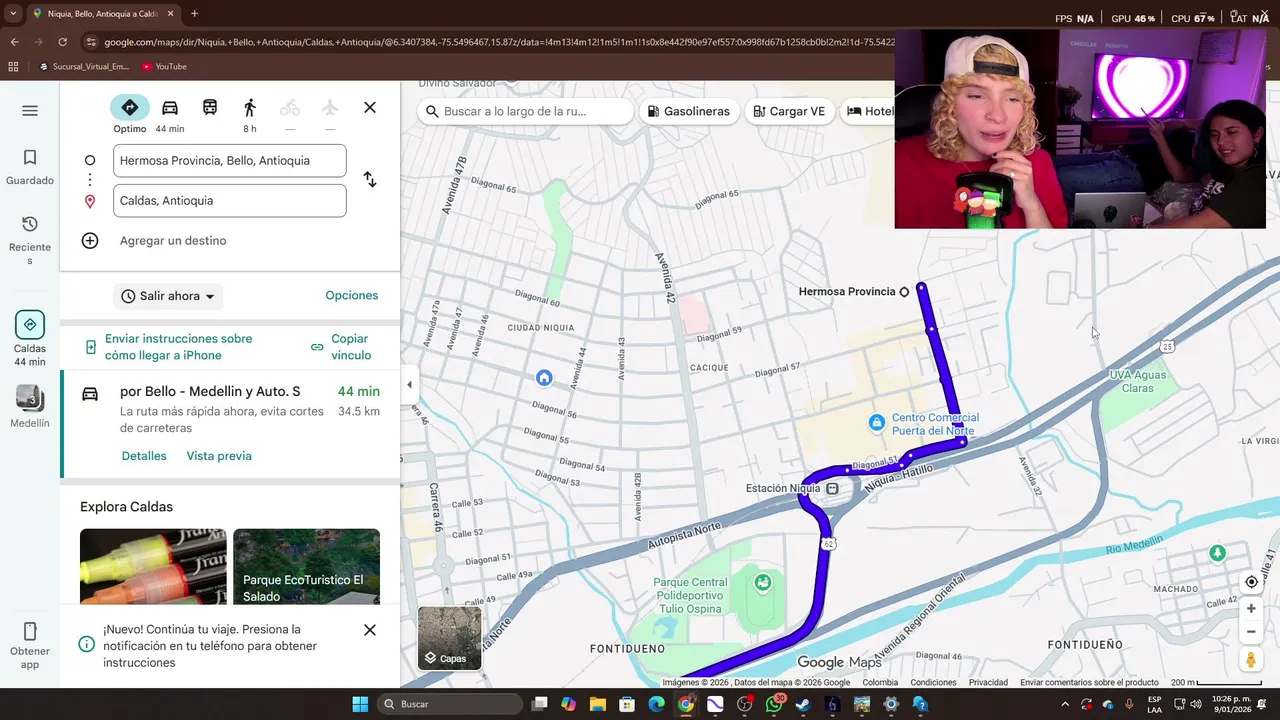Screen dimensions: 1280x720
Task: Open the Recientes history panel
Action: (30, 240)
